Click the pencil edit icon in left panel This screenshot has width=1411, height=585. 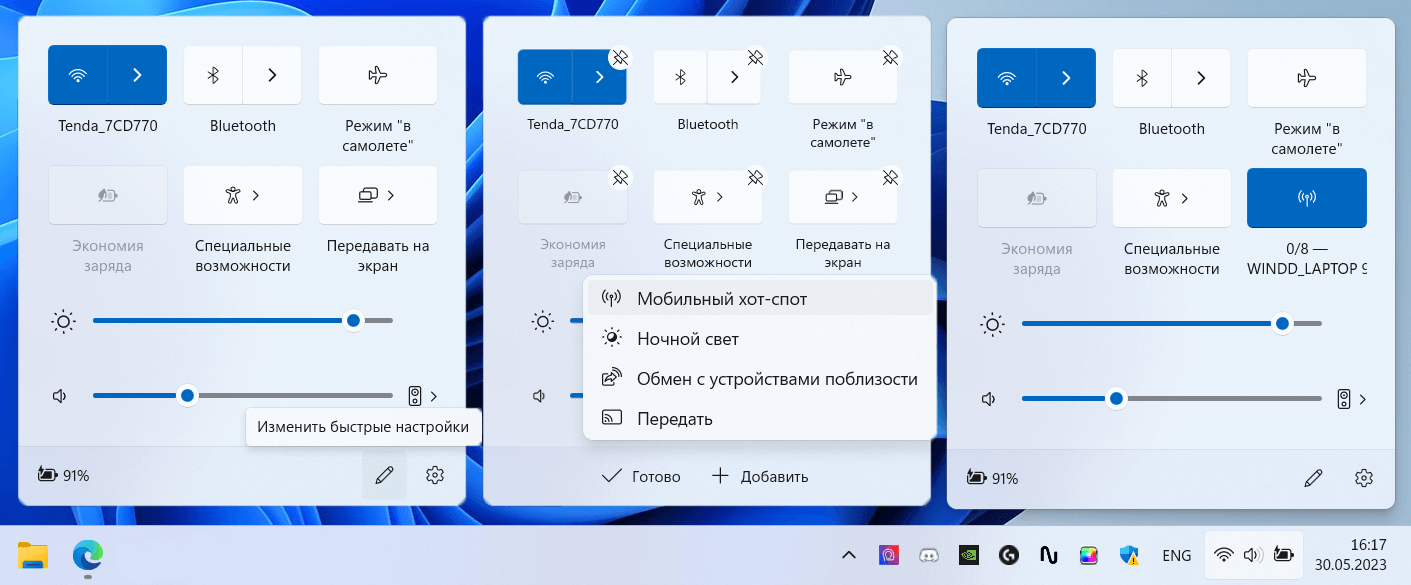[x=384, y=476]
